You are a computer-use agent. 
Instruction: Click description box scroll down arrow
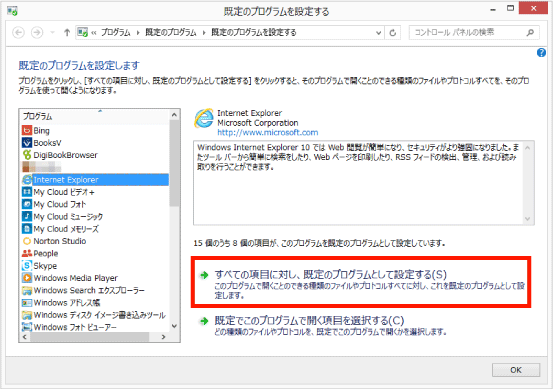point(528,219)
